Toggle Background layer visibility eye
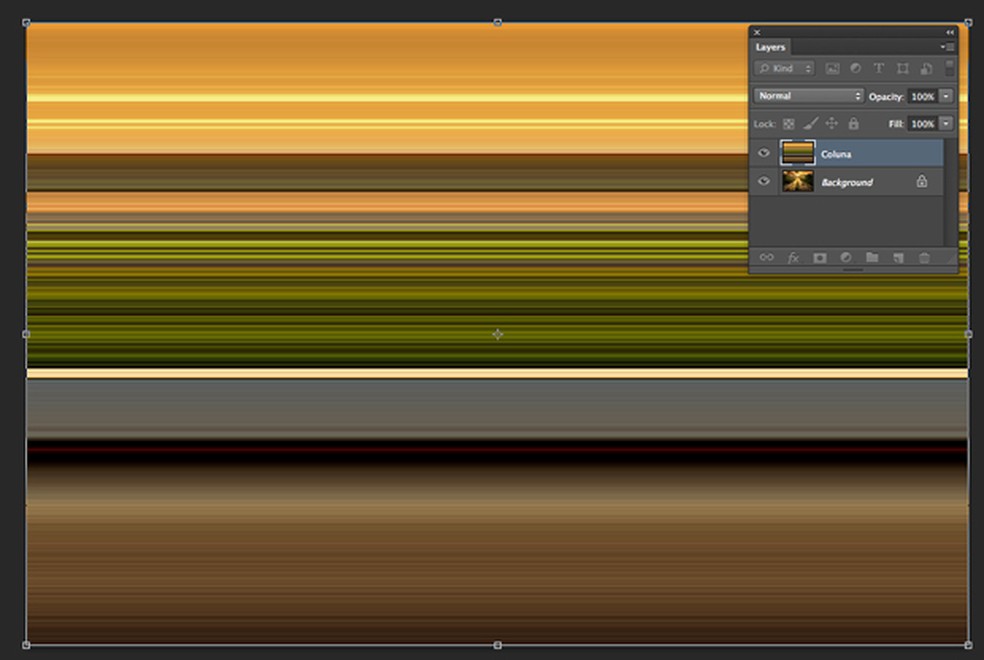The image size is (984, 660). pos(764,182)
